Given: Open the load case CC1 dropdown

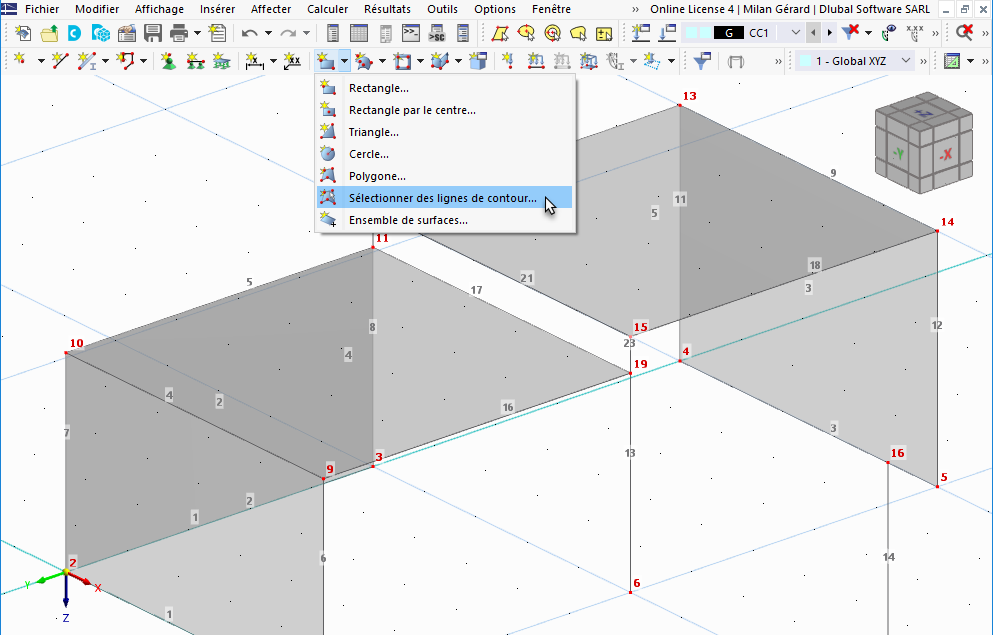Looking at the screenshot, I should (x=796, y=32).
